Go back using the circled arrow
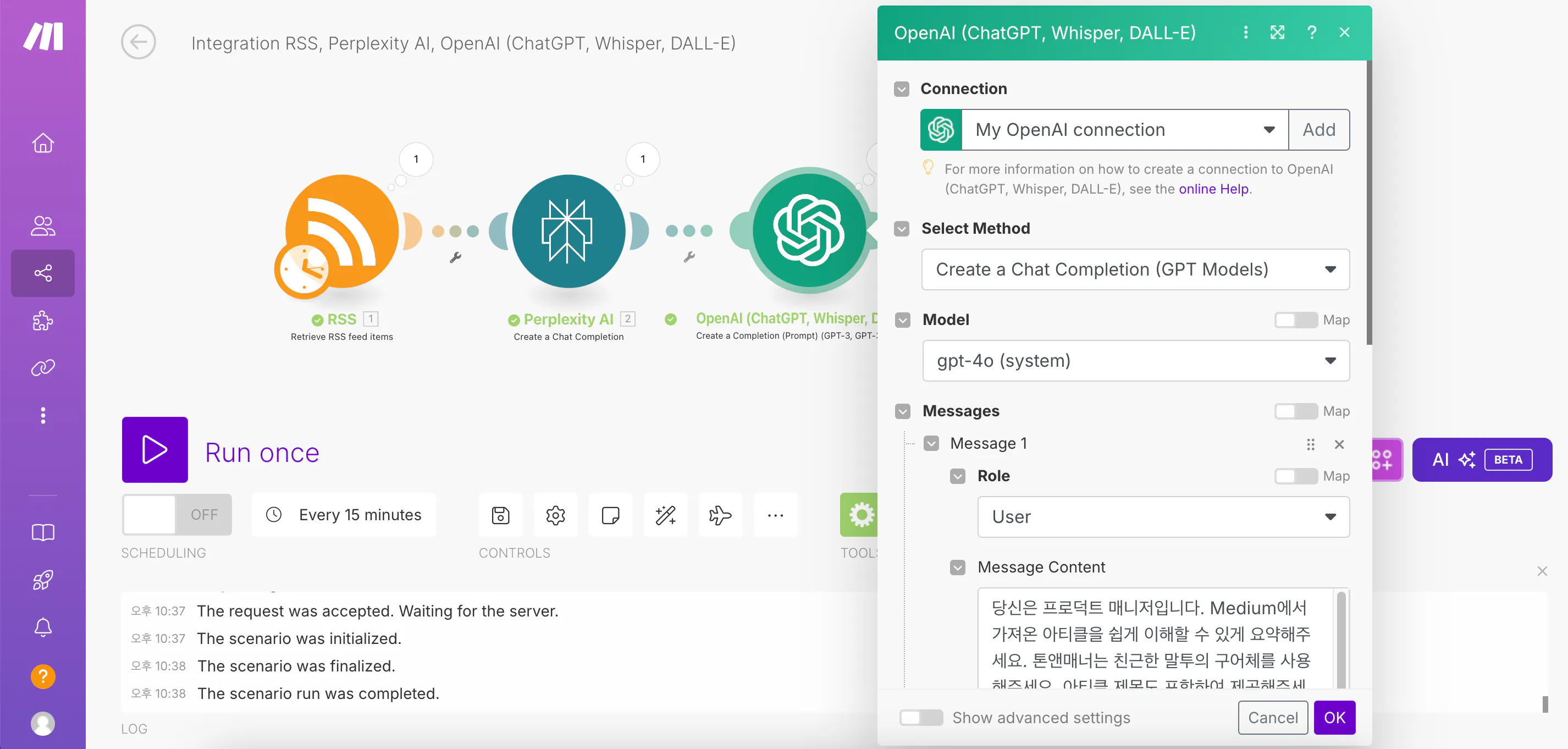Screen dimensions: 1568x749 [138, 42]
